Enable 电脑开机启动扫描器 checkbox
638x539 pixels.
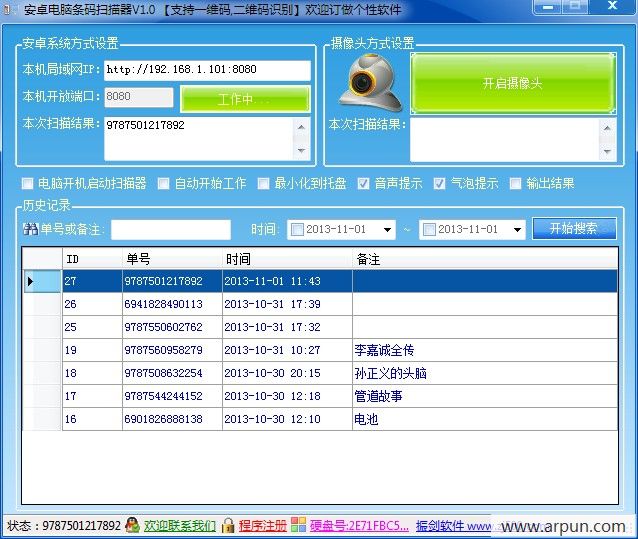[x=28, y=183]
